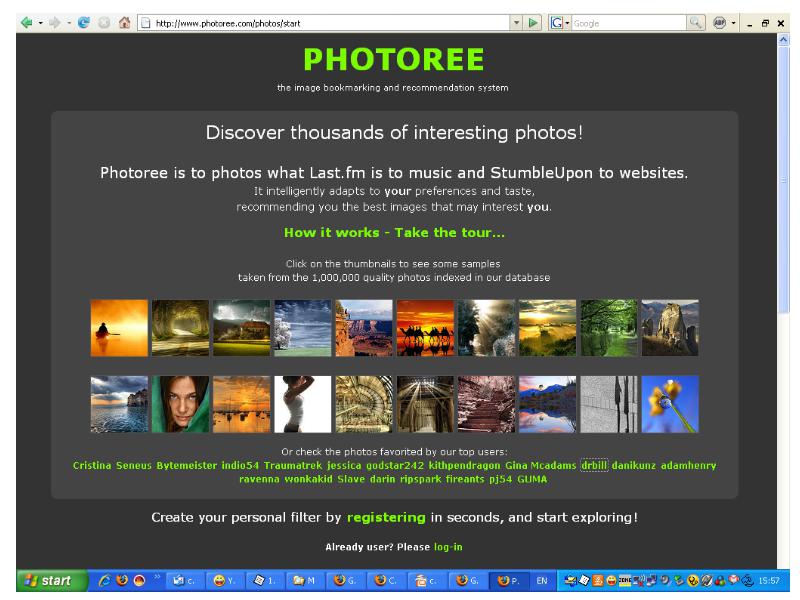Viewport: 800px width, 600px height.
Task: Open the woman in white top thumbnail
Action: (x=303, y=404)
